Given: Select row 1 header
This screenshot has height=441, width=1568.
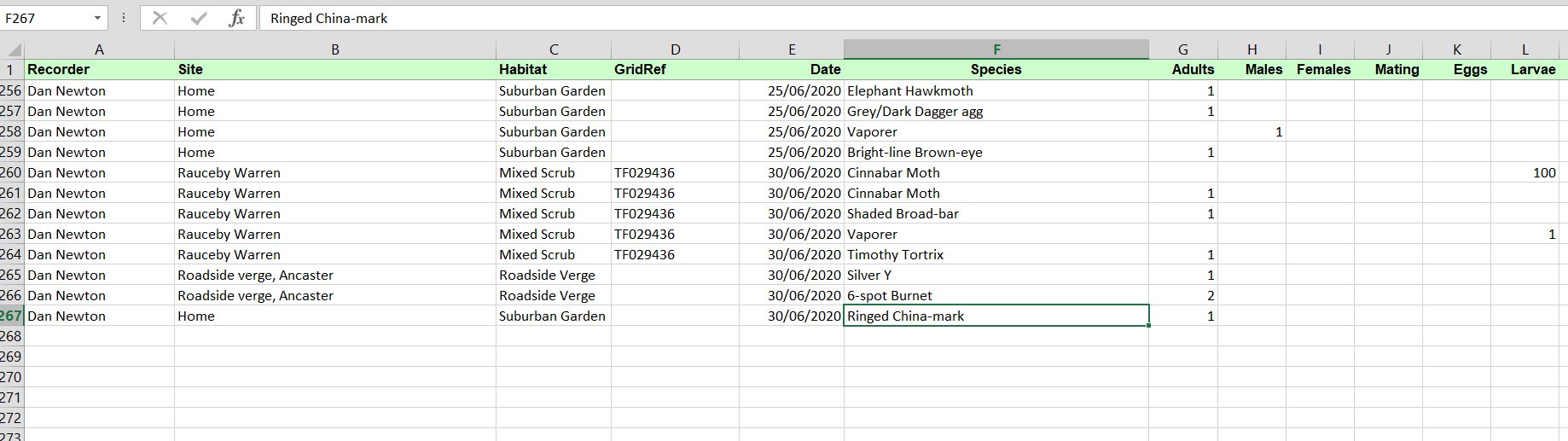Looking at the screenshot, I should point(12,70).
